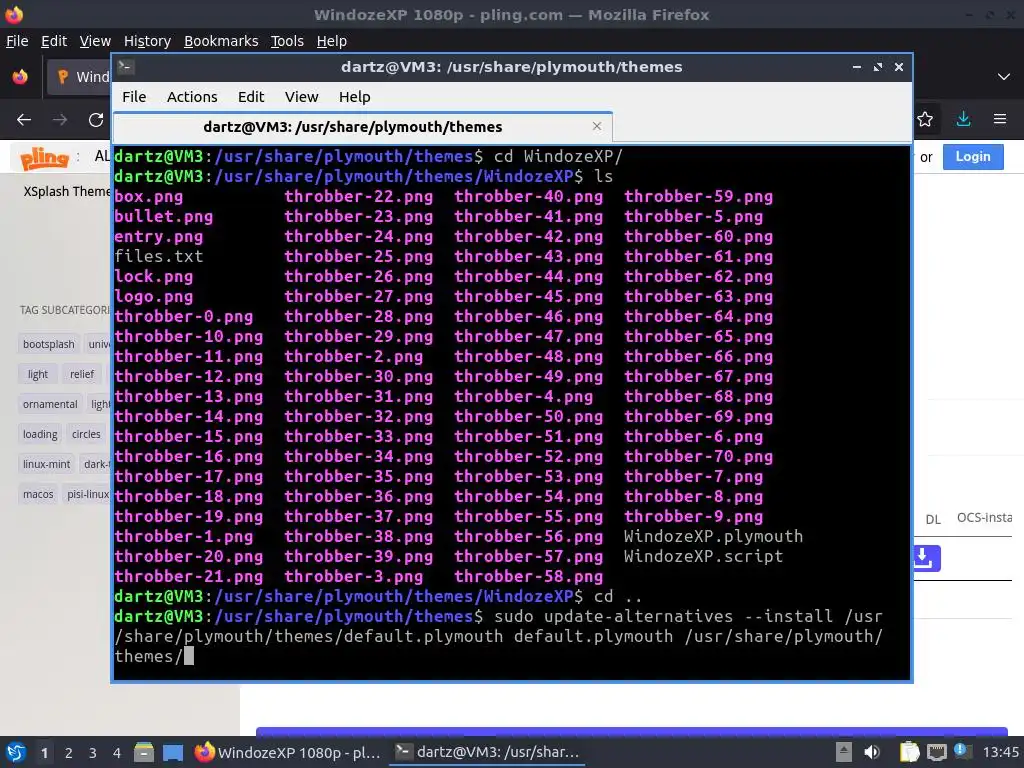Click the blue download button on pling page
This screenshot has width=1024, height=768.
tap(926, 558)
